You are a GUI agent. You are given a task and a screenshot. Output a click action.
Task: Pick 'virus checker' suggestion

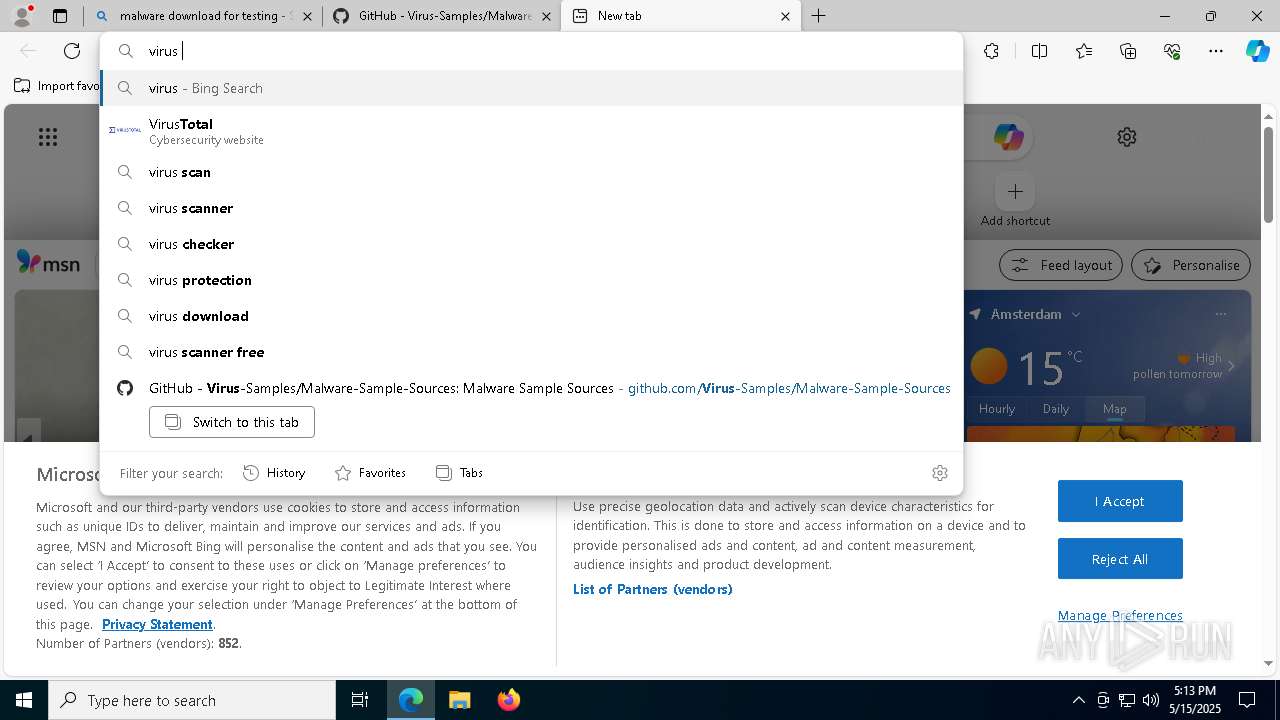531,244
